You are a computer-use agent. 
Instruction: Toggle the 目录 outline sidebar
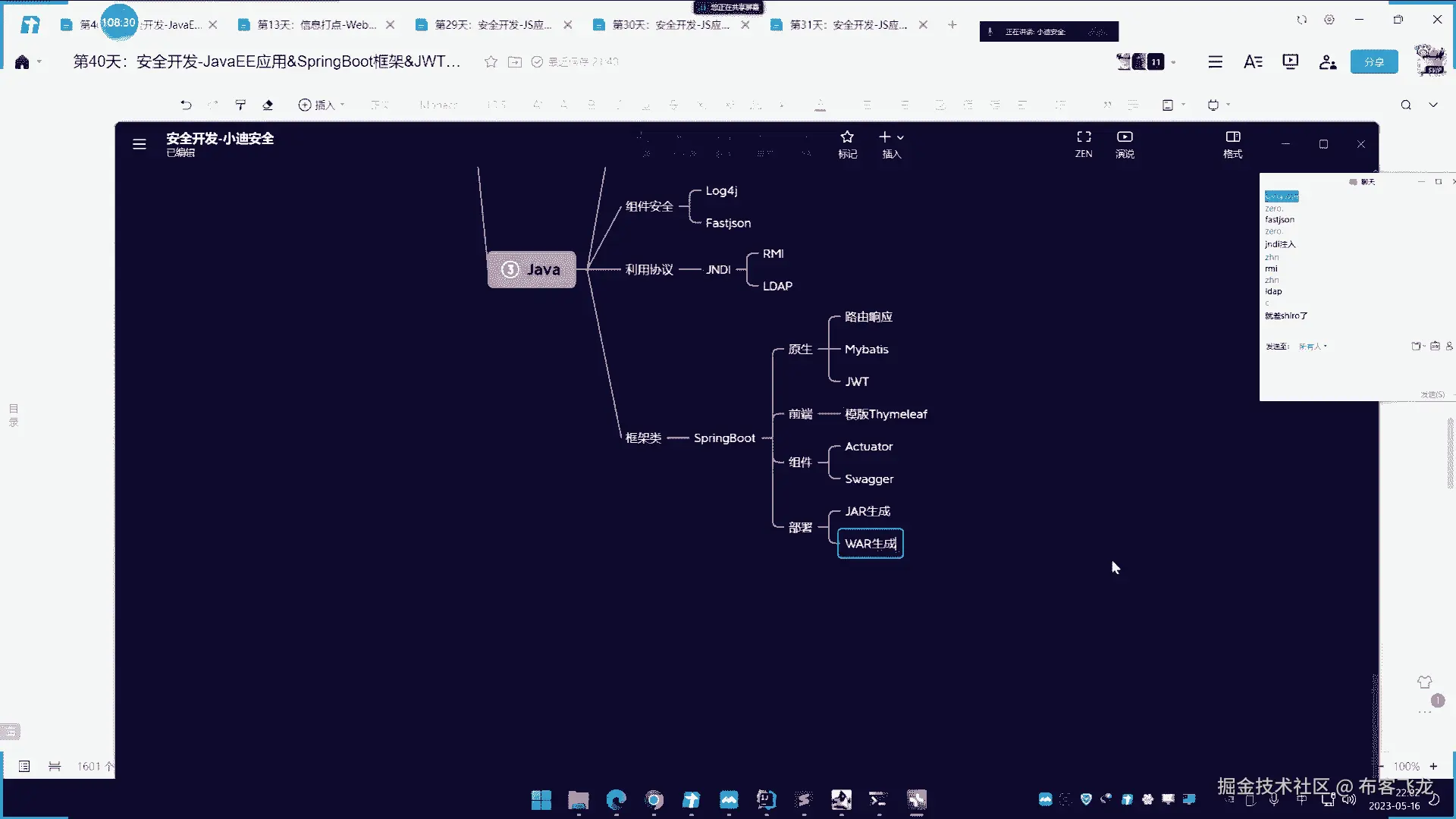pyautogui.click(x=14, y=415)
